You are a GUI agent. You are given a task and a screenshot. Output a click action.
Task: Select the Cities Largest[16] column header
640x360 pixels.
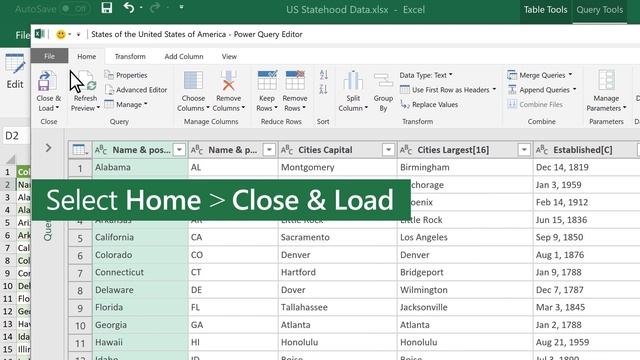[x=465, y=150]
